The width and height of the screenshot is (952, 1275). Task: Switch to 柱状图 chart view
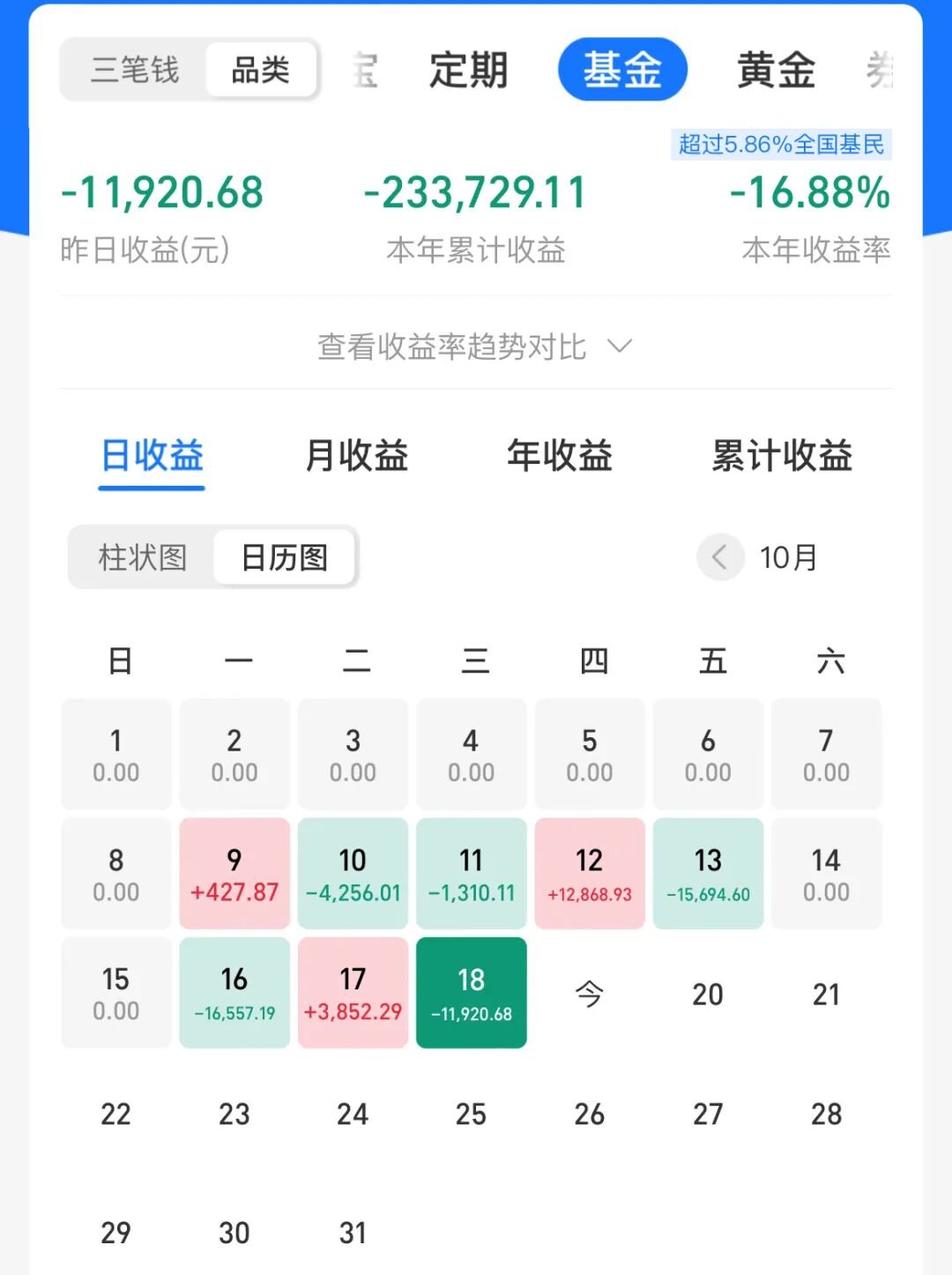pos(142,557)
